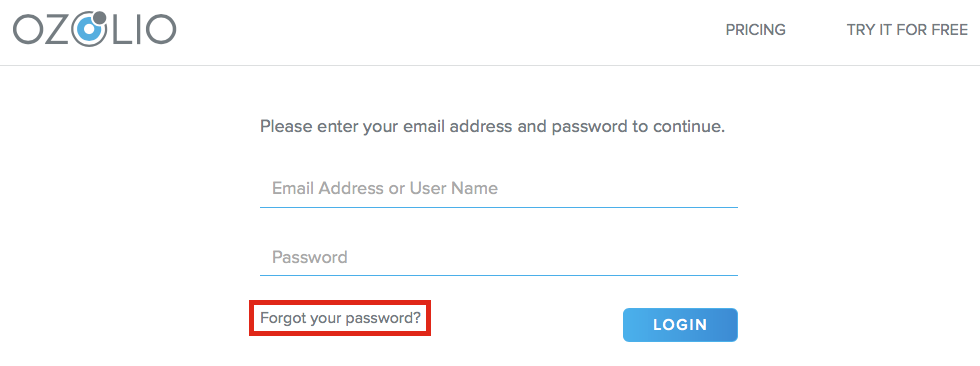
Task: Click the blue underline of the email field
Action: [x=499, y=207]
